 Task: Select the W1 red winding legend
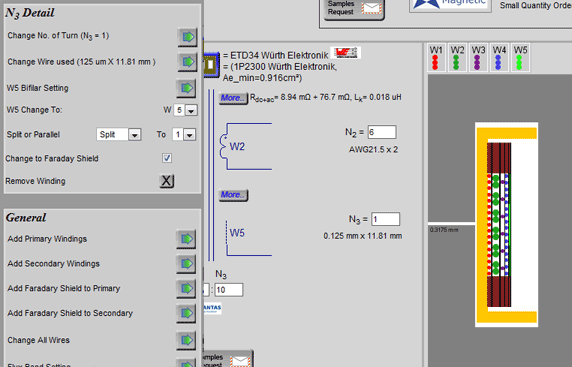click(x=436, y=58)
